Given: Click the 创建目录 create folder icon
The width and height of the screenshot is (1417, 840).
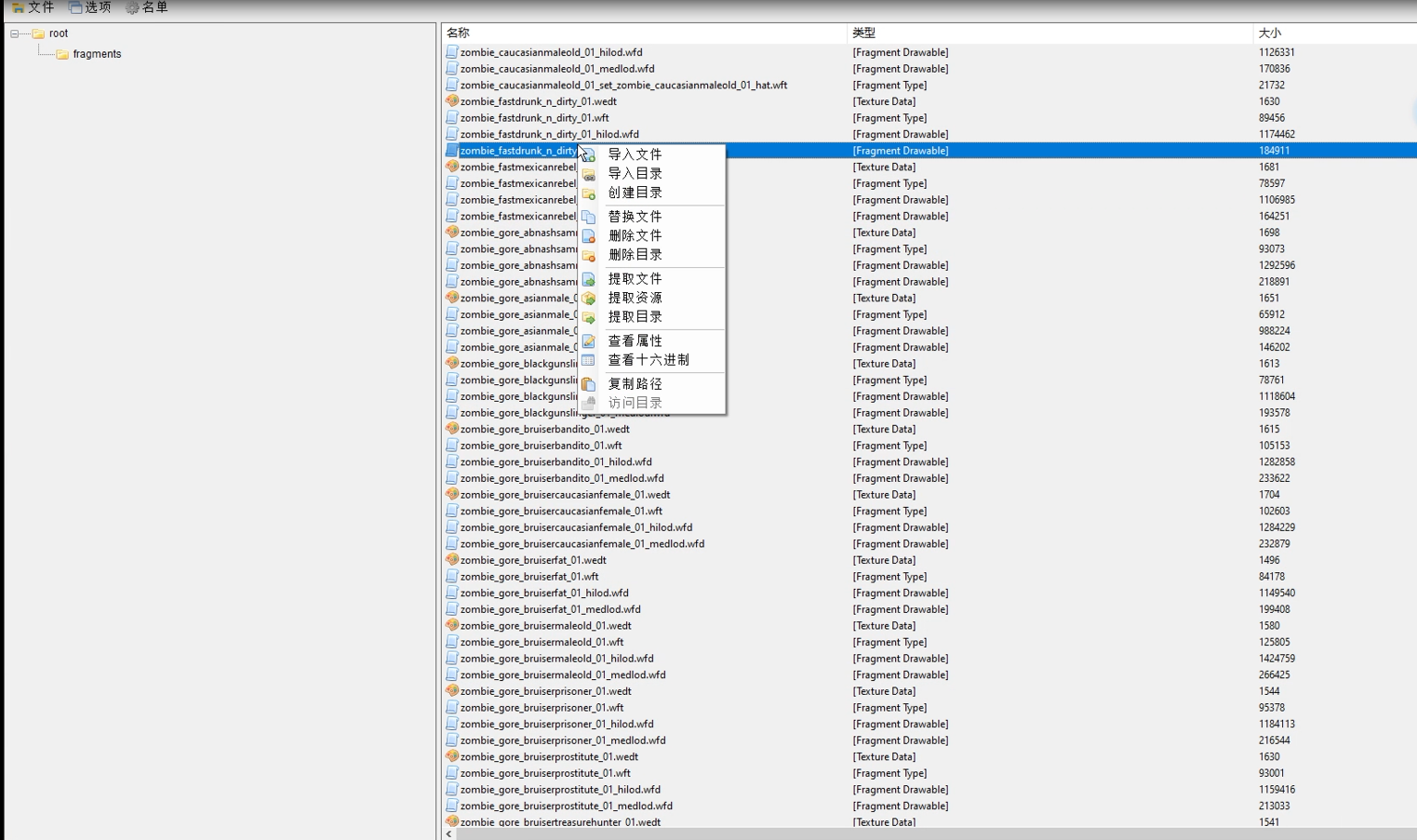Looking at the screenshot, I should coord(589,193).
